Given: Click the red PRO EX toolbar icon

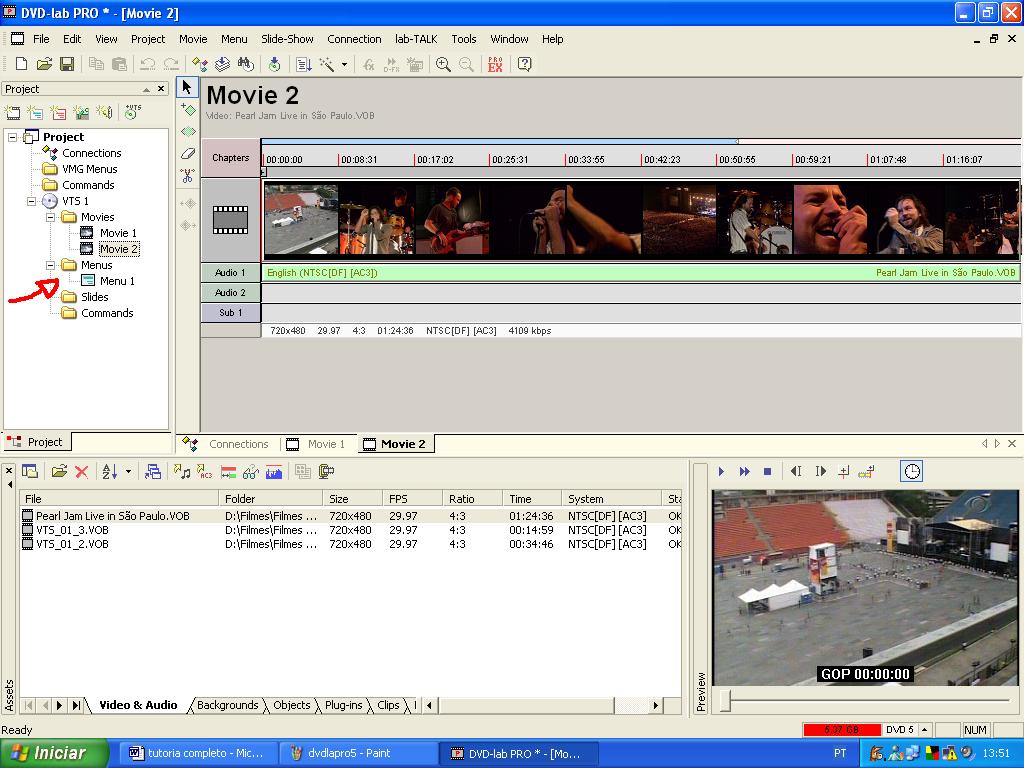Looking at the screenshot, I should [x=495, y=64].
